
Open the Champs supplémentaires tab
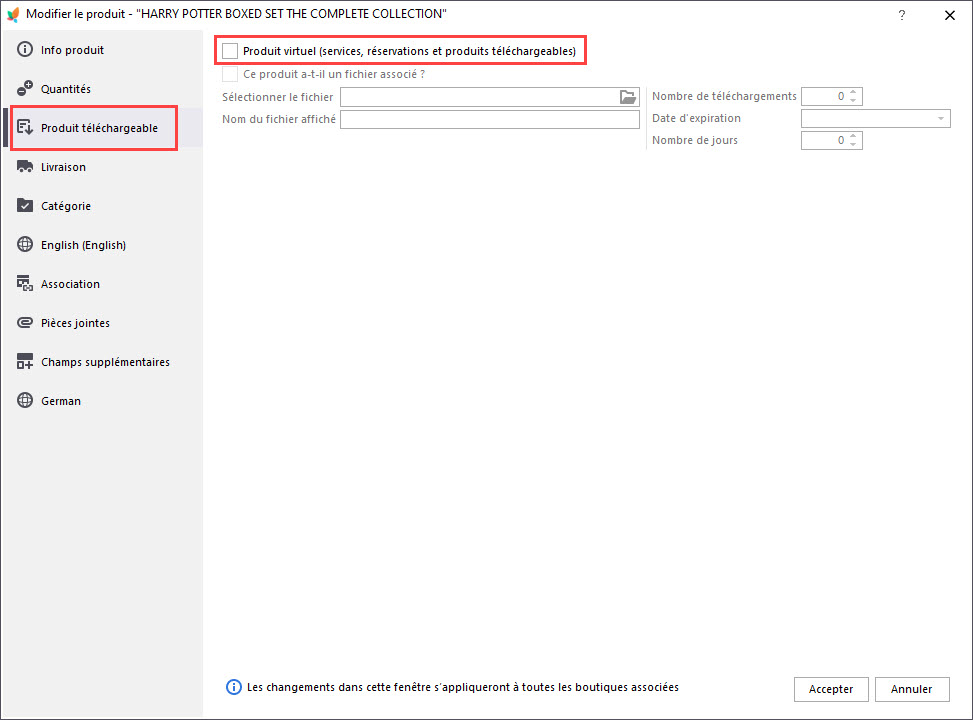pos(102,362)
